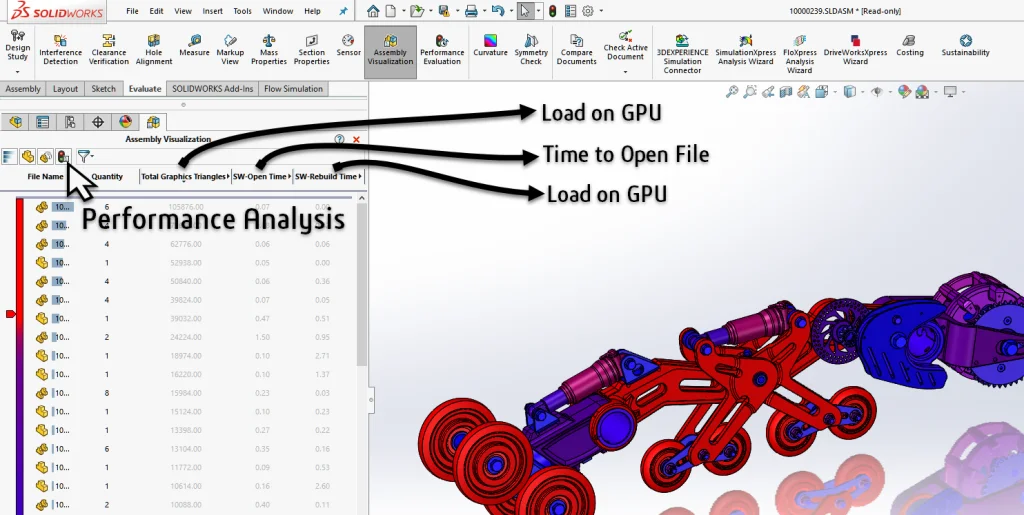Image resolution: width=1024 pixels, height=515 pixels.
Task: Open ConfigurationManager panel tab
Action: [71, 122]
